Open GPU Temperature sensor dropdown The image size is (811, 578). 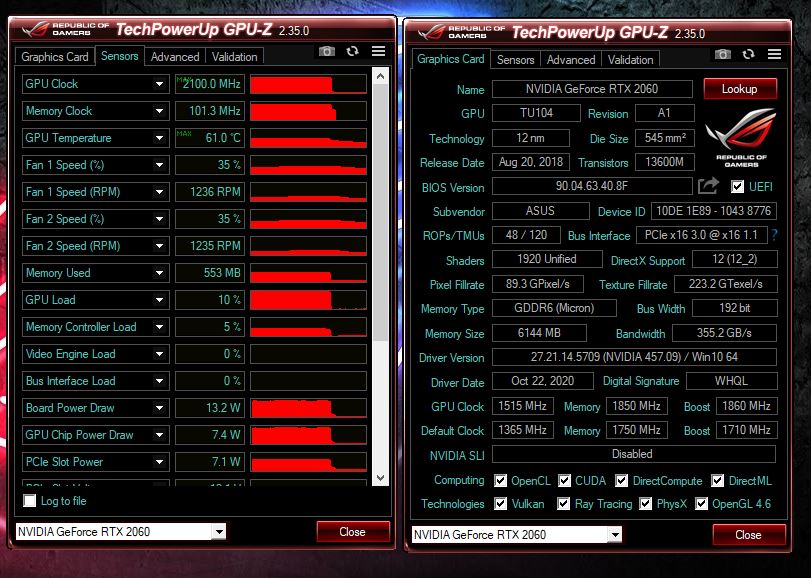[159, 138]
